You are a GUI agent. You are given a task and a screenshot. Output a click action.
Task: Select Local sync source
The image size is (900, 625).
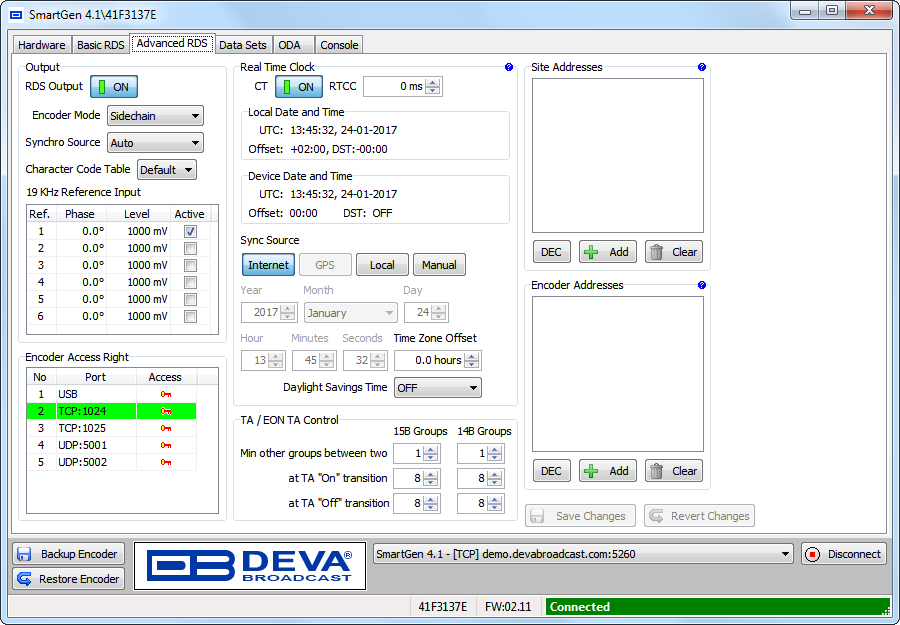tap(382, 265)
